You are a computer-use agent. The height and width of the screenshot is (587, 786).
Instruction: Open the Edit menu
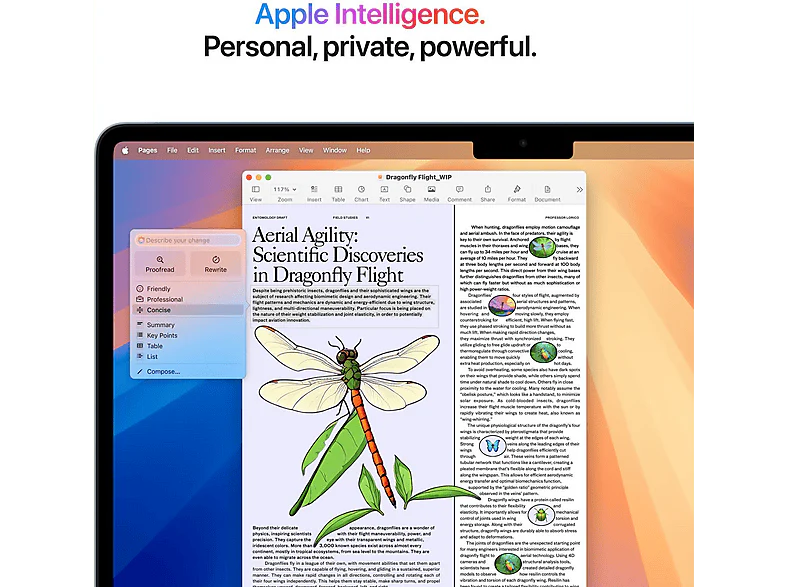pyautogui.click(x=193, y=150)
